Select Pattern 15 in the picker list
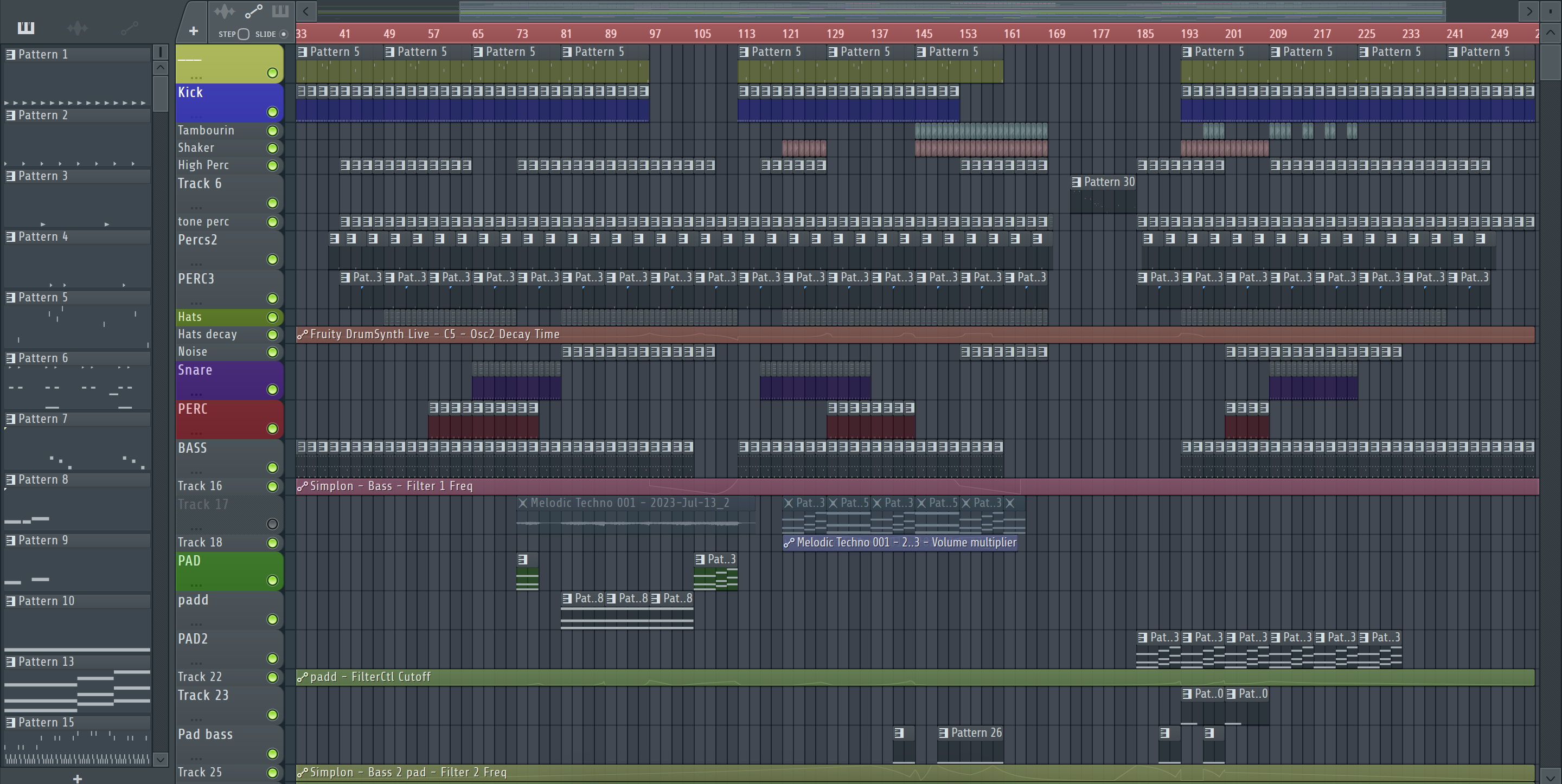This screenshot has height=784, width=1562. click(x=77, y=723)
